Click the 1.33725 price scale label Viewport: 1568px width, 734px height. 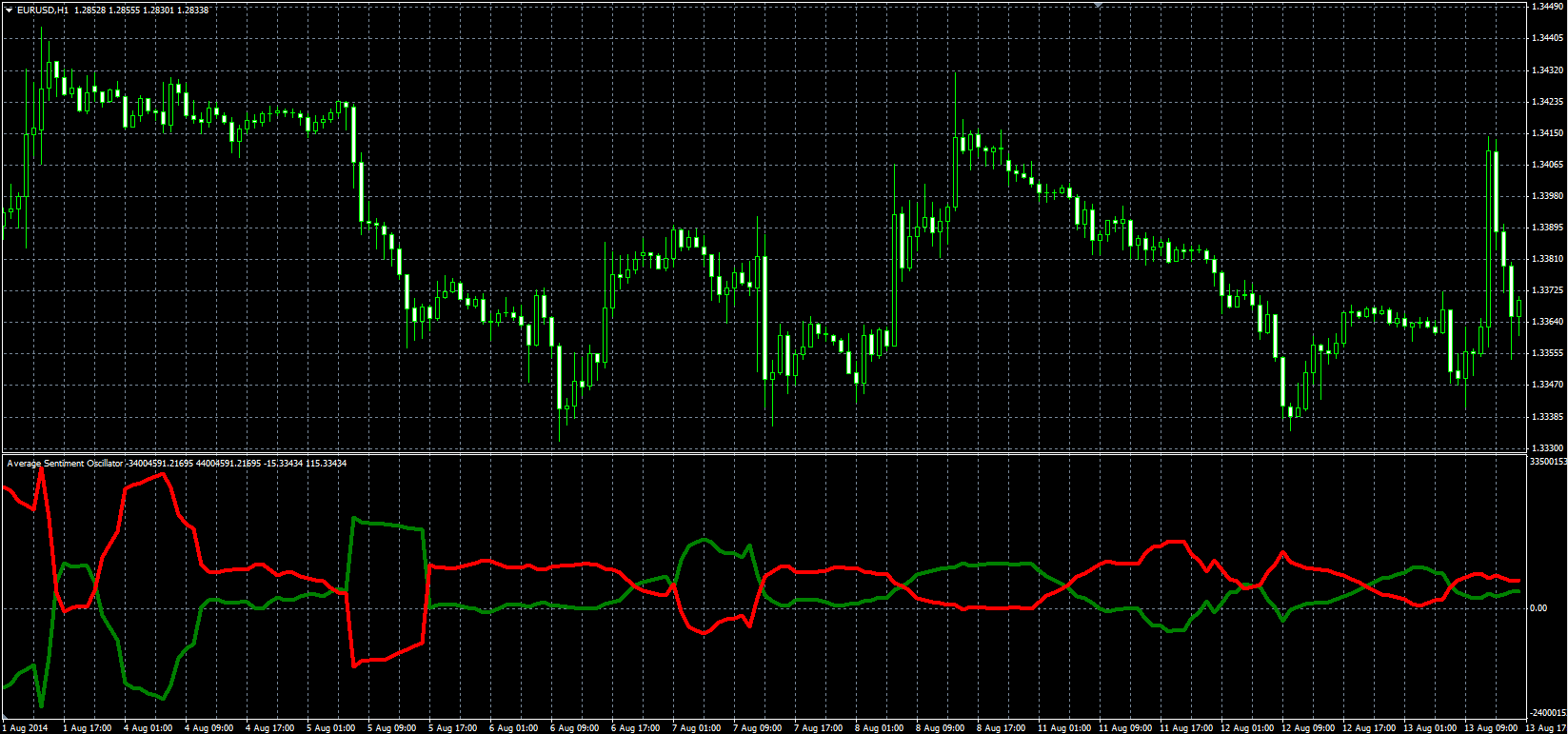(1546, 290)
